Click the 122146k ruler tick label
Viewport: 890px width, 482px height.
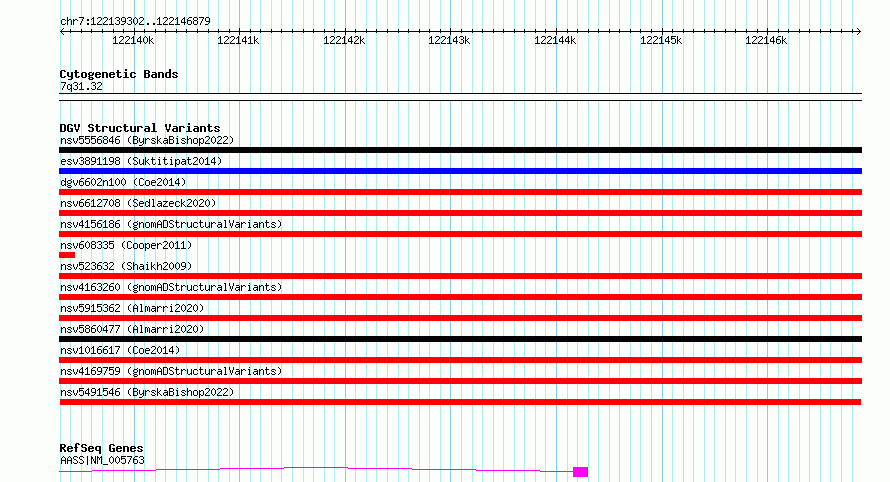coord(766,40)
